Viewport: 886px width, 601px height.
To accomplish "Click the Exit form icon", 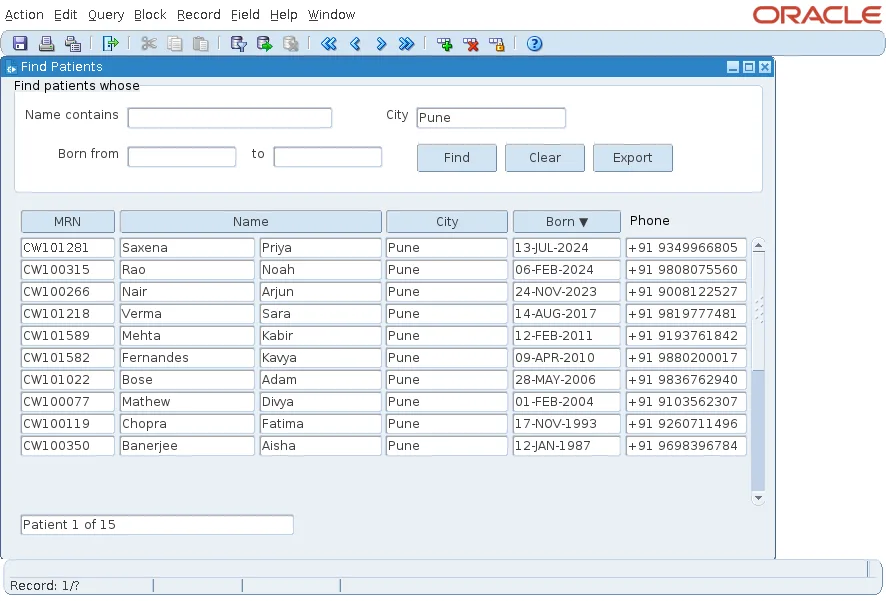I will tap(110, 43).
